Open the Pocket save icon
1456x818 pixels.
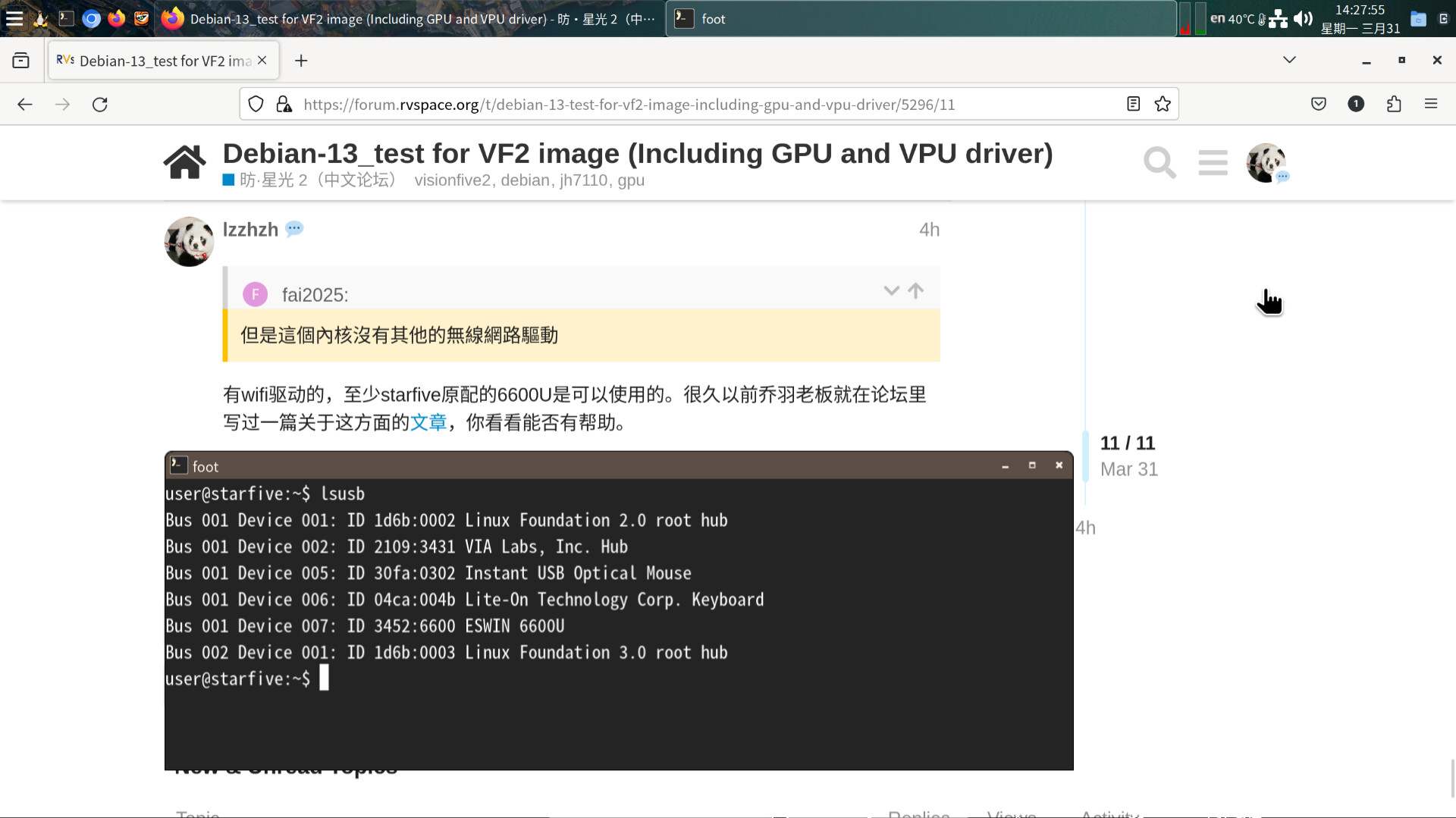(x=1319, y=105)
